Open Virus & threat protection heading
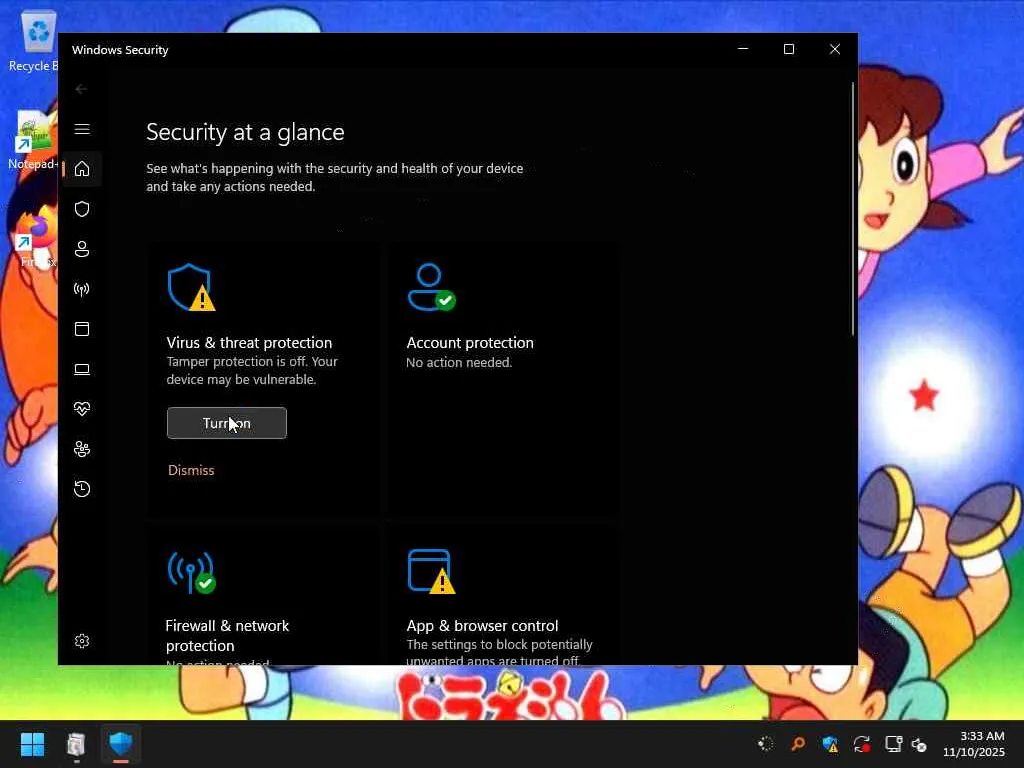Viewport: 1024px width, 768px height. [x=249, y=343]
